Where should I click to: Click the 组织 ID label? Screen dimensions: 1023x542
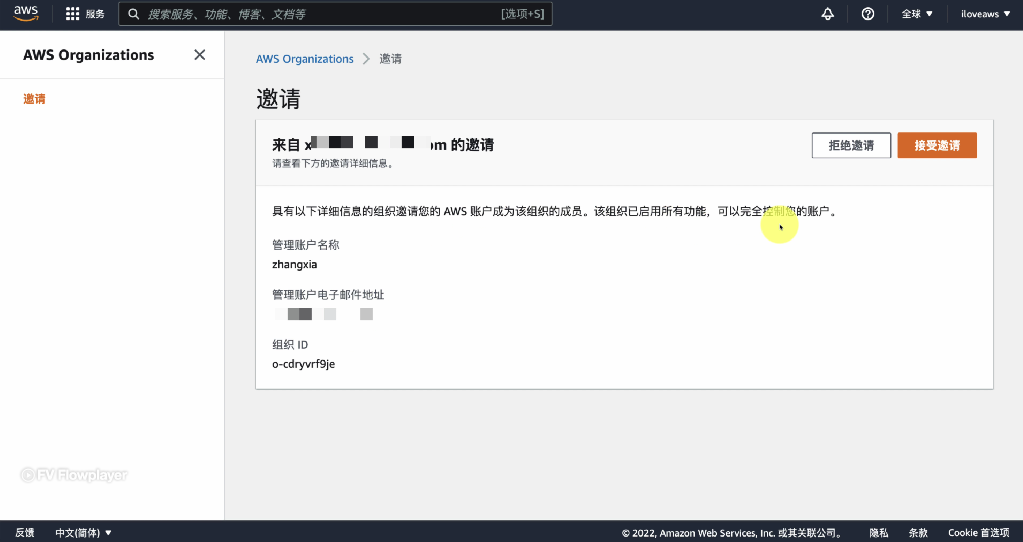click(290, 344)
